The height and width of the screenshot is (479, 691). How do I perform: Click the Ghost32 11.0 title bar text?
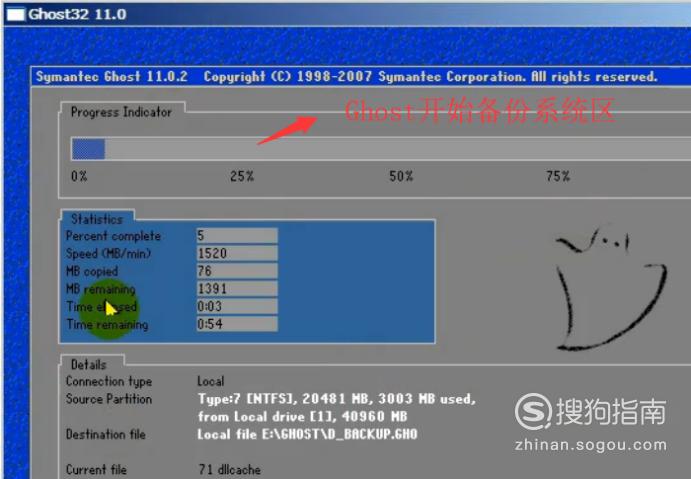point(77,15)
